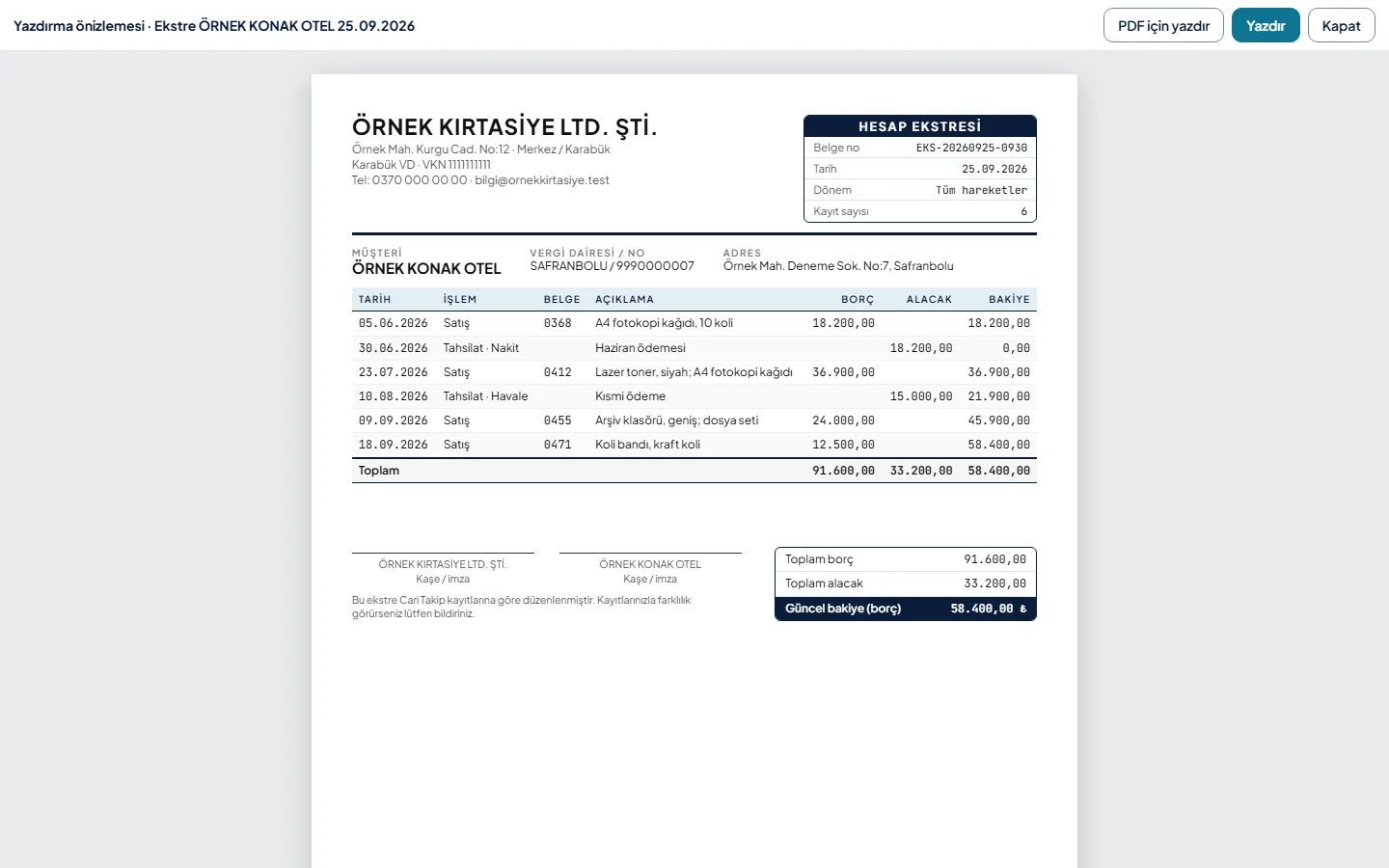Click "Koli bandı, kraft koli" description
Image resolution: width=1389 pixels, height=868 pixels.
[x=647, y=445]
